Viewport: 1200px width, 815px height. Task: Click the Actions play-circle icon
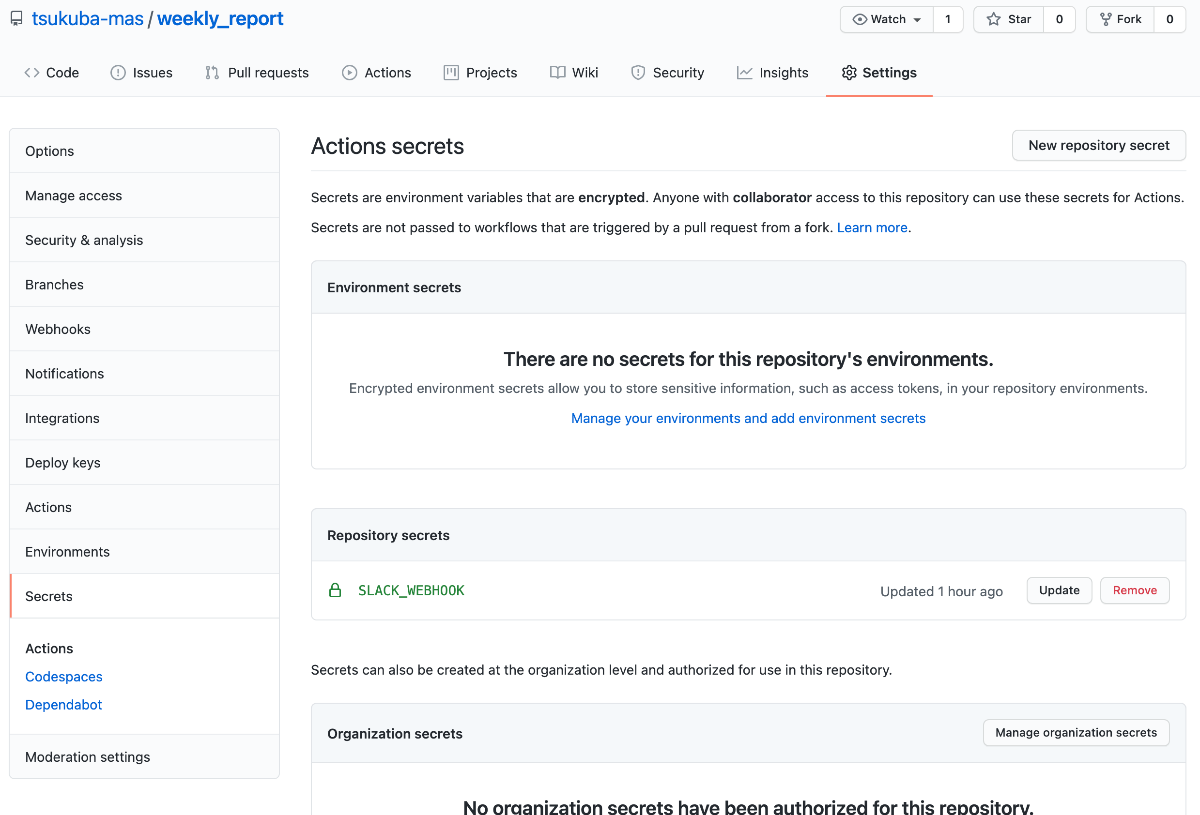350,73
